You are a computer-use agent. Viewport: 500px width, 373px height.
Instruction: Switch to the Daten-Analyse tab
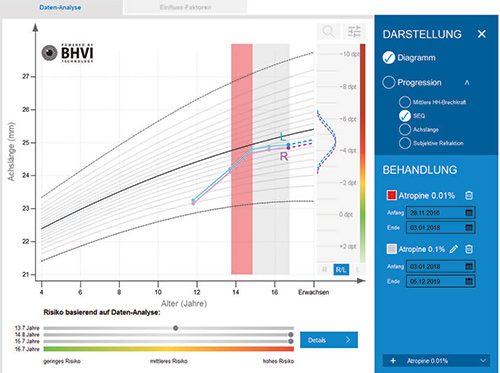[60, 7]
